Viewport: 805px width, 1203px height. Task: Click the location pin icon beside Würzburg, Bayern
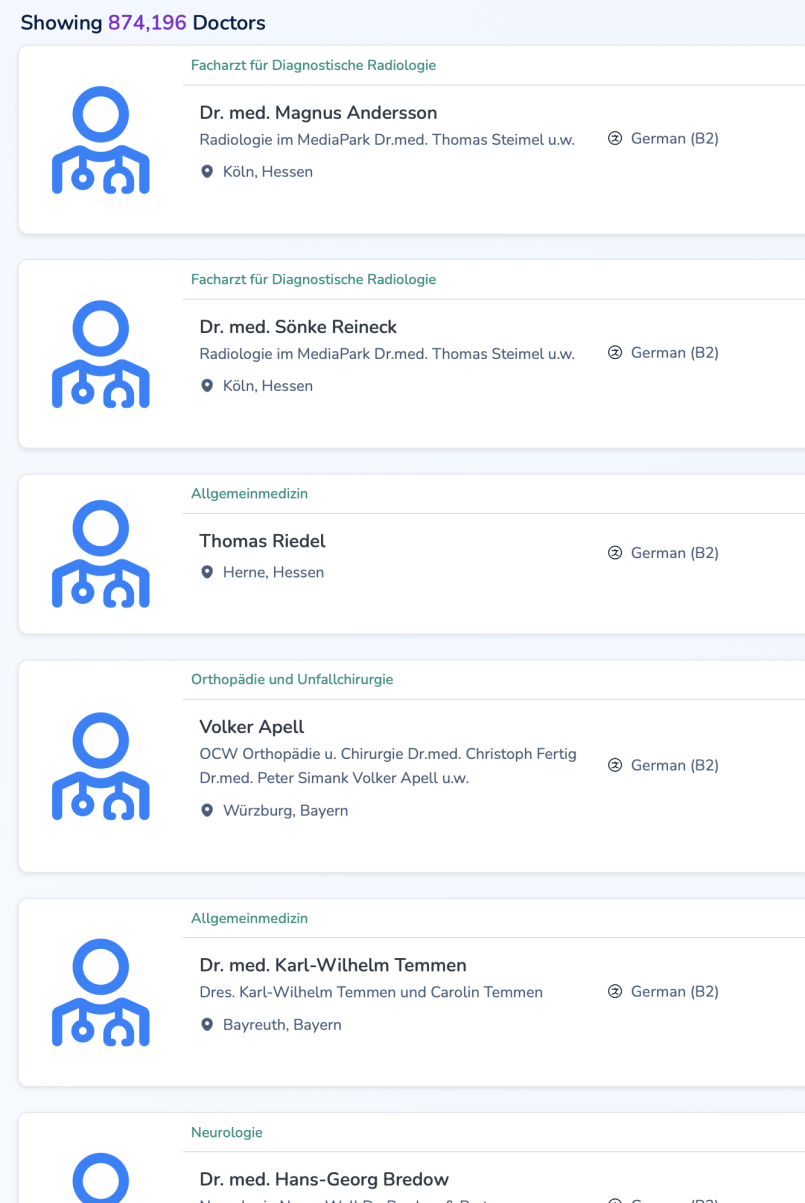(207, 810)
